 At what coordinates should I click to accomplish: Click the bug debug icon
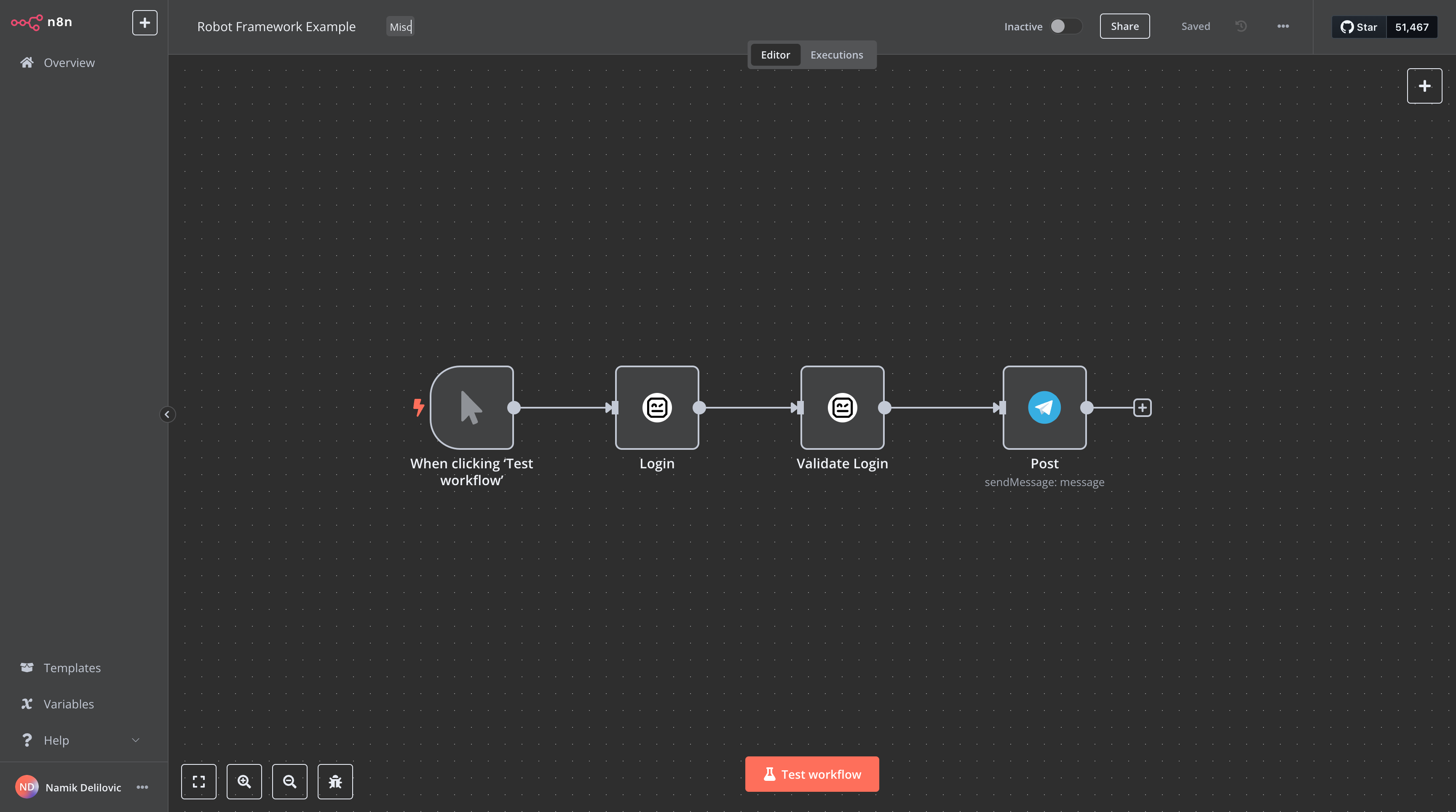click(x=335, y=782)
